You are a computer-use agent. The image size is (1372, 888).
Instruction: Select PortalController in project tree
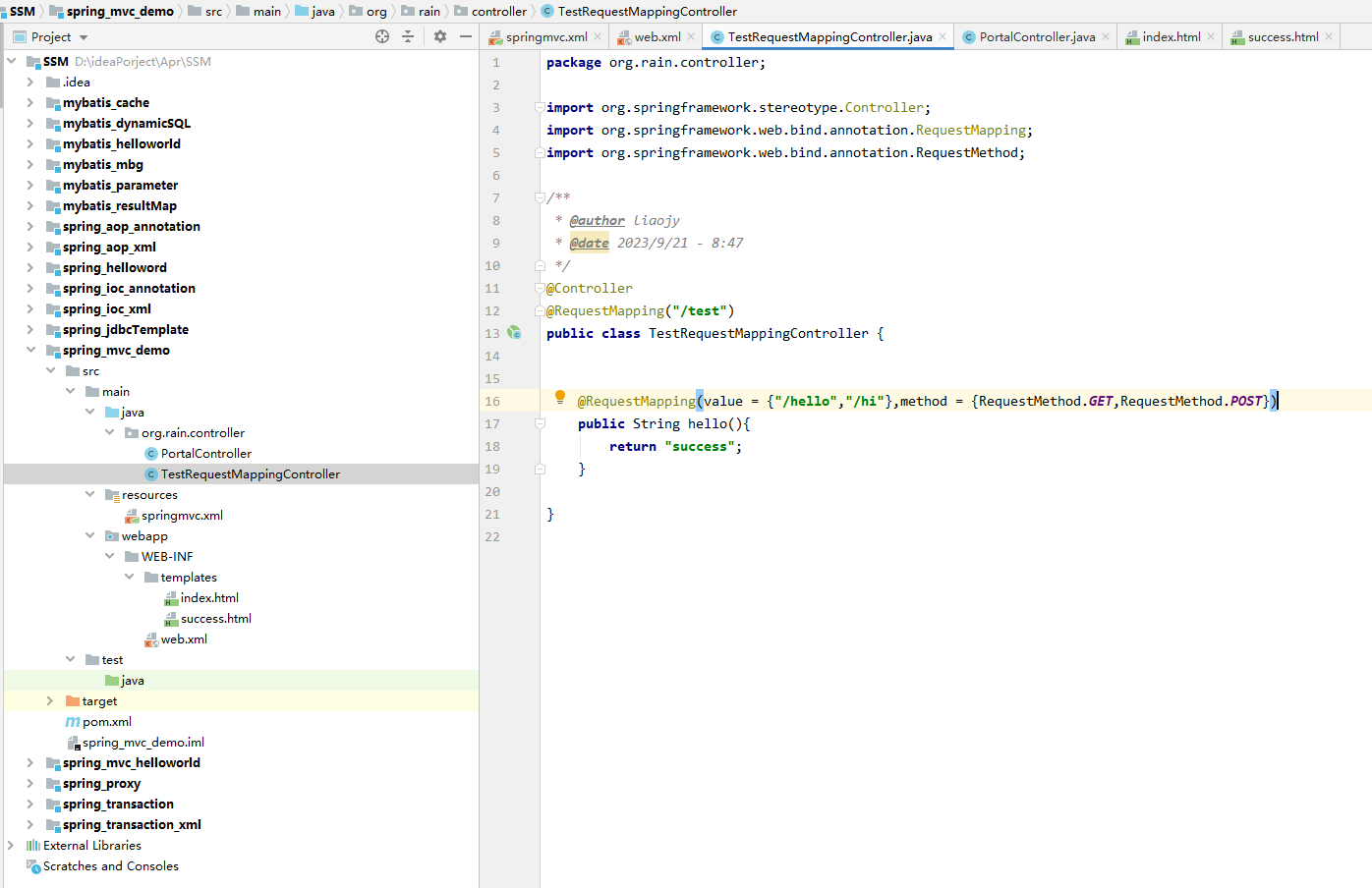tap(205, 454)
